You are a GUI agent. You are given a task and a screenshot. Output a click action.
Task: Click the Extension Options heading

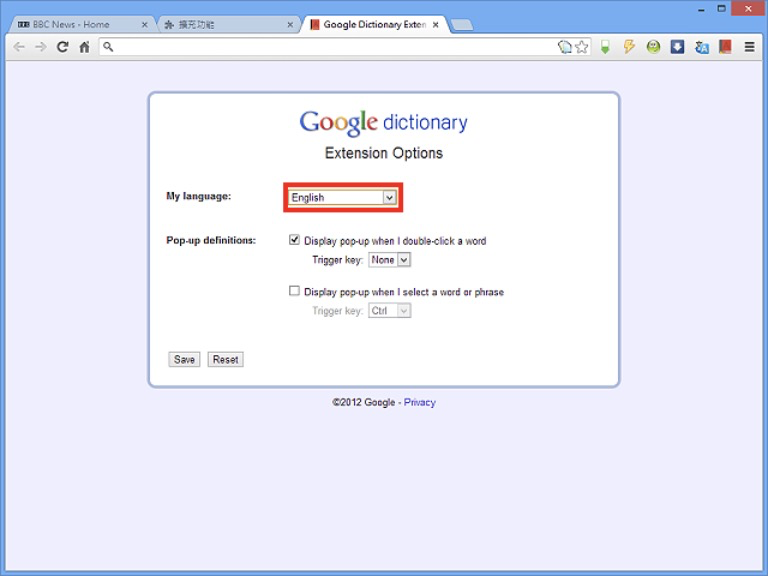(384, 153)
